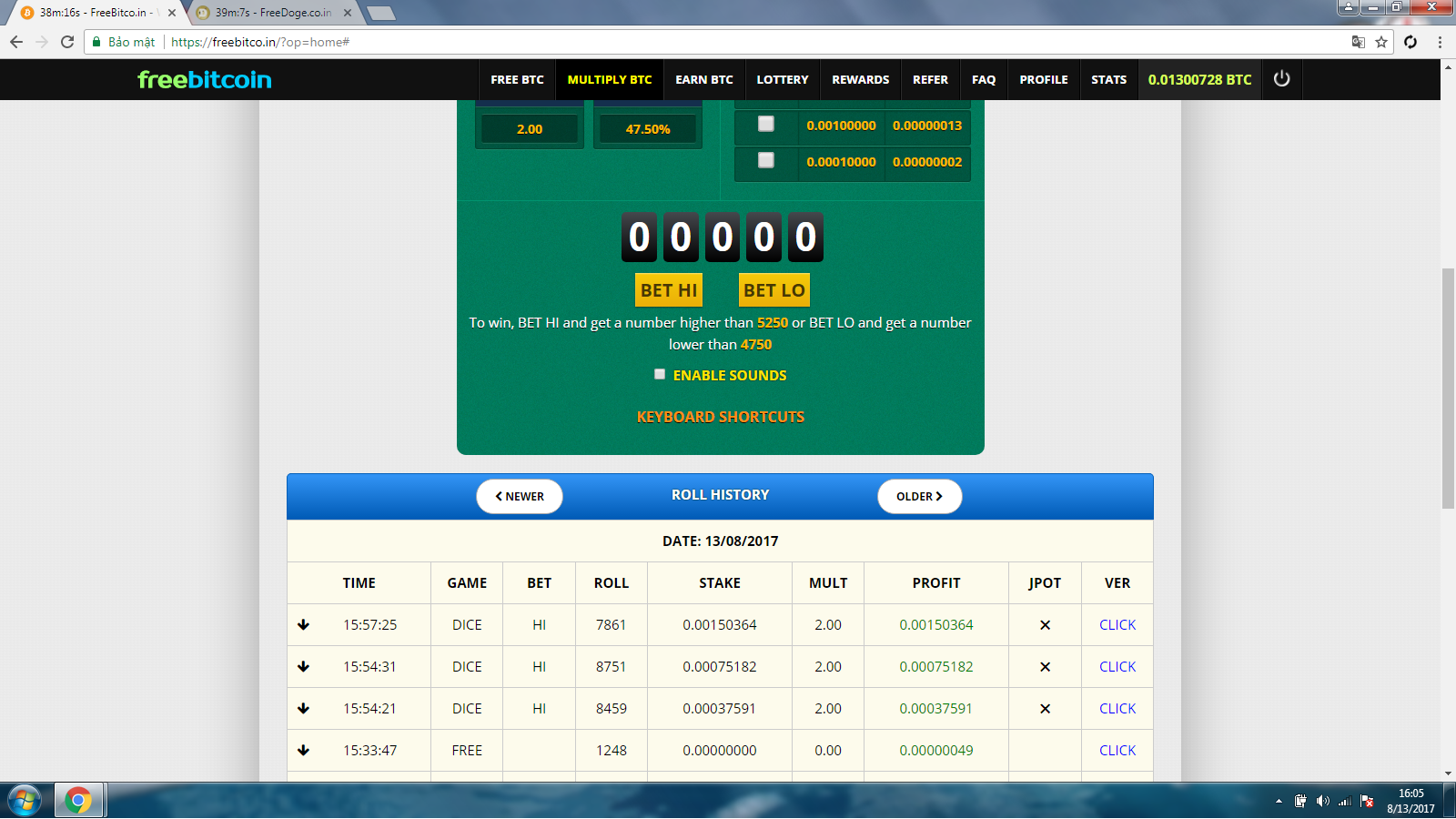Click the jackpot prize value 0.00000013
The width and height of the screenshot is (1456, 819).
(x=927, y=126)
